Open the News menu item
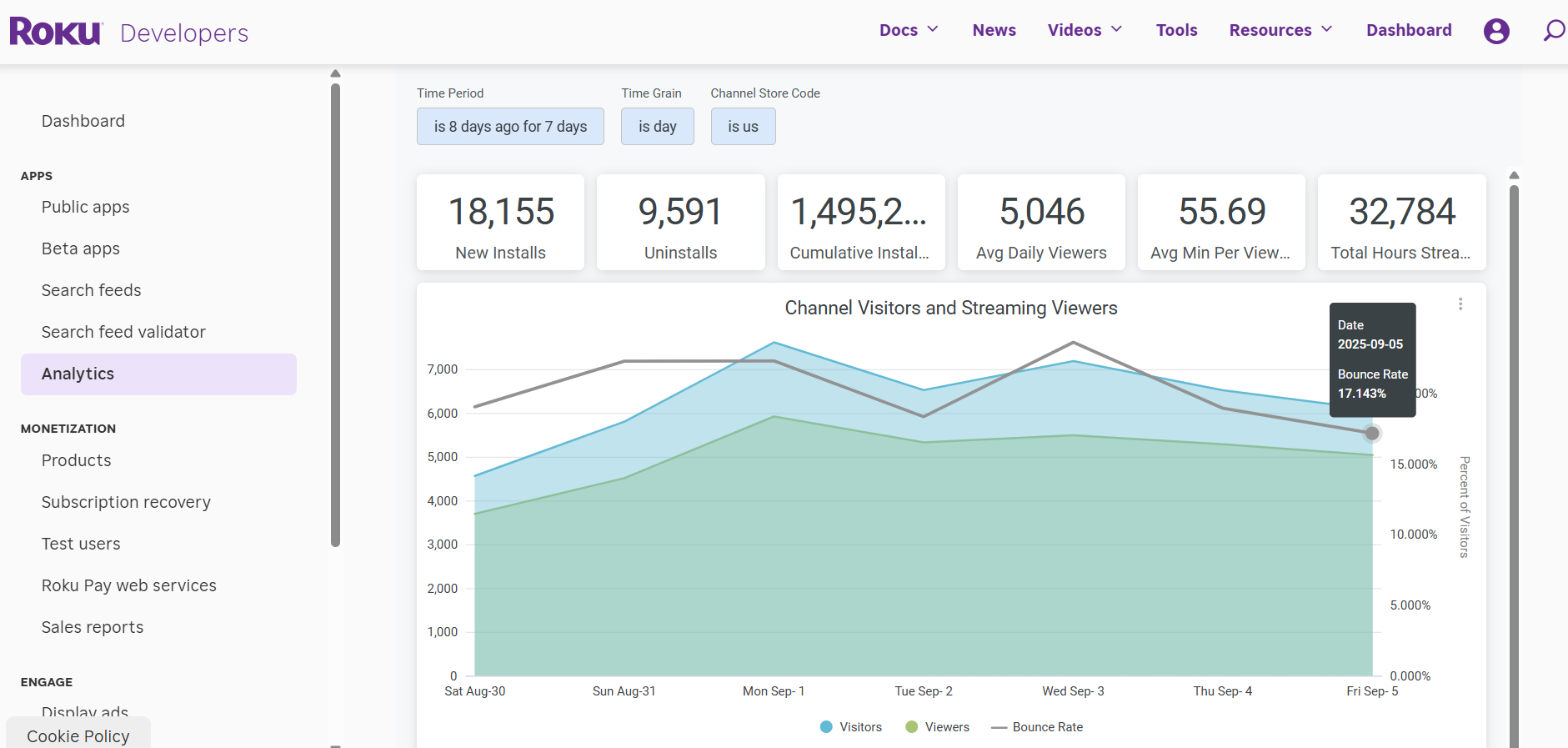The width and height of the screenshot is (1568, 748). [994, 30]
